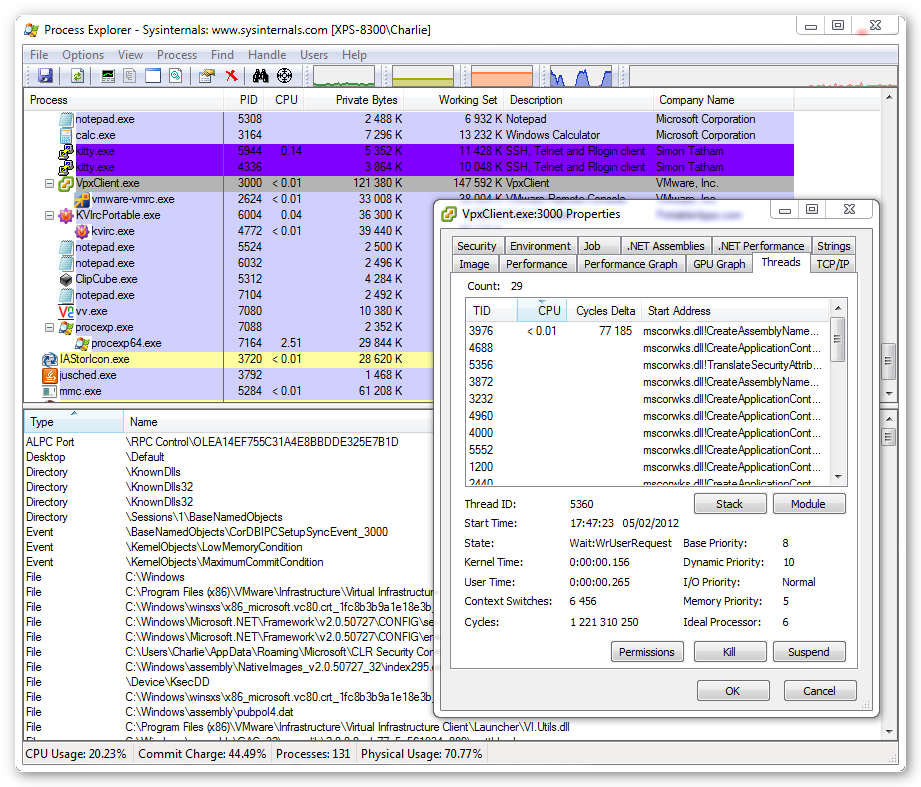Click the Permissions button
Viewport: 921px width, 787px height.
click(647, 652)
